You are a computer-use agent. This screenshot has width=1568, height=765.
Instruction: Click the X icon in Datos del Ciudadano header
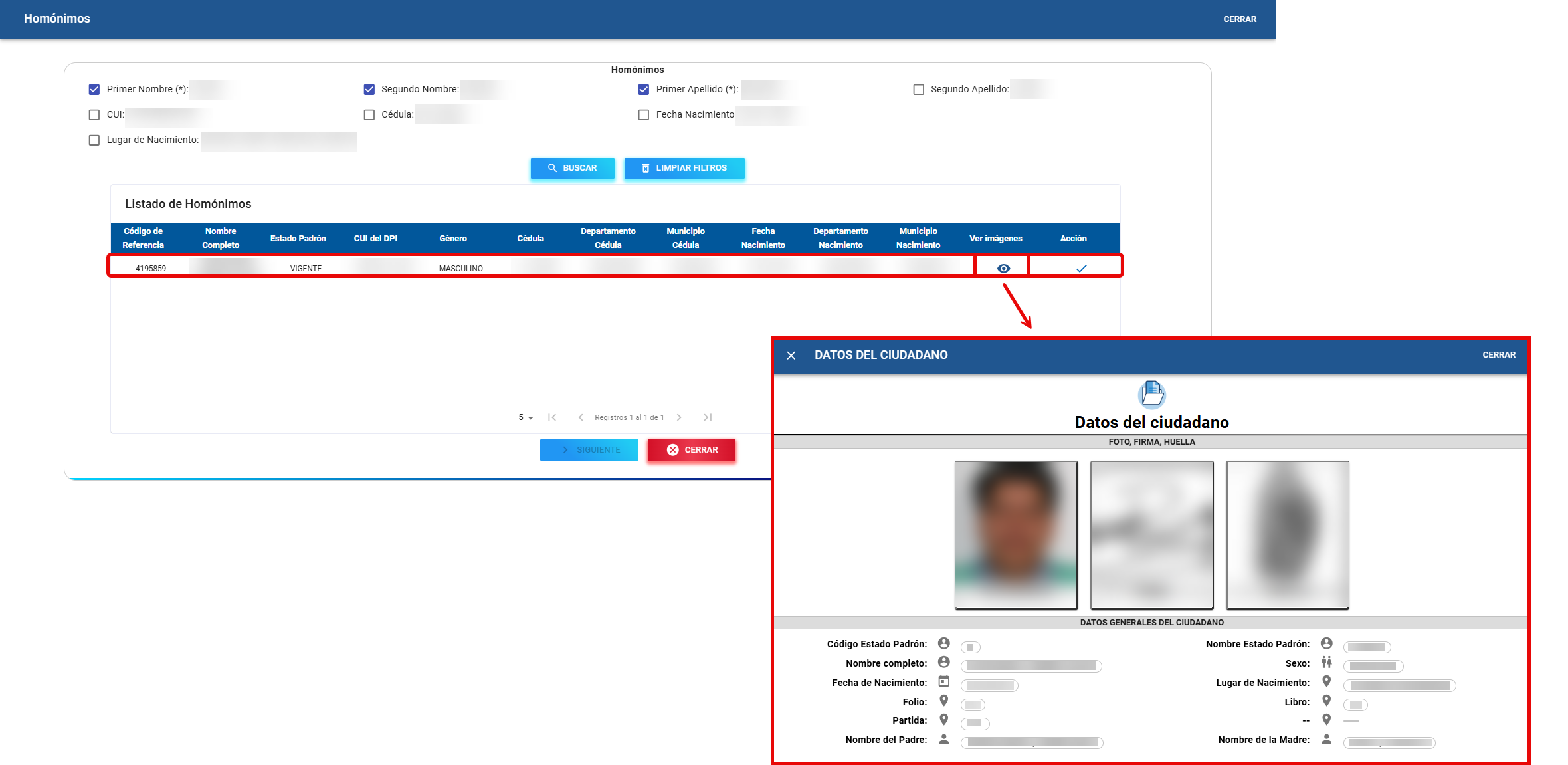coord(791,355)
